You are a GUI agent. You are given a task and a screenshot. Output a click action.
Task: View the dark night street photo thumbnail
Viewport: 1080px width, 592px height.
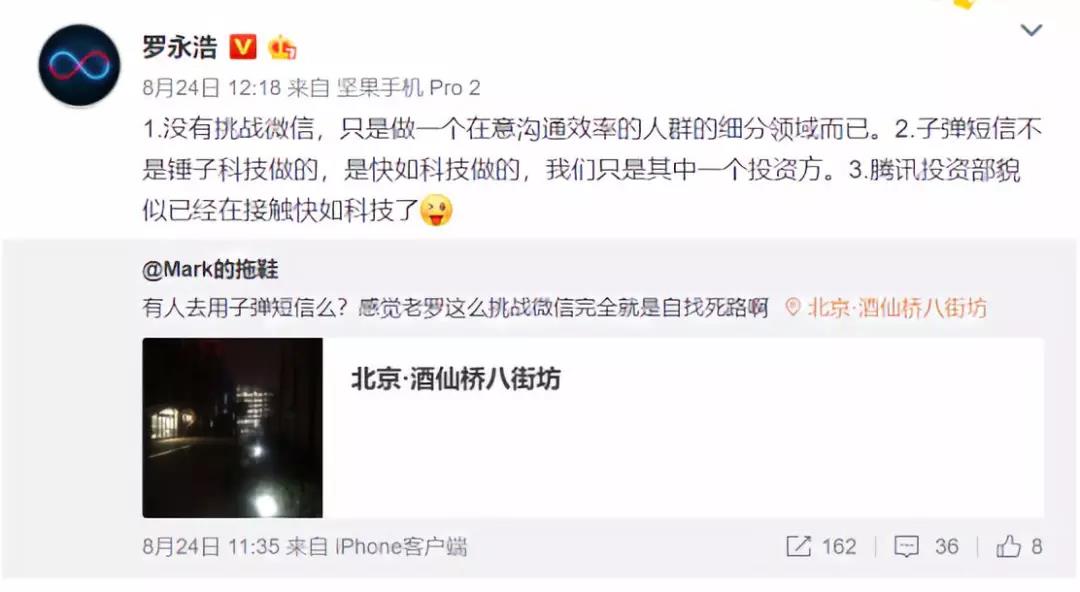[232, 427]
